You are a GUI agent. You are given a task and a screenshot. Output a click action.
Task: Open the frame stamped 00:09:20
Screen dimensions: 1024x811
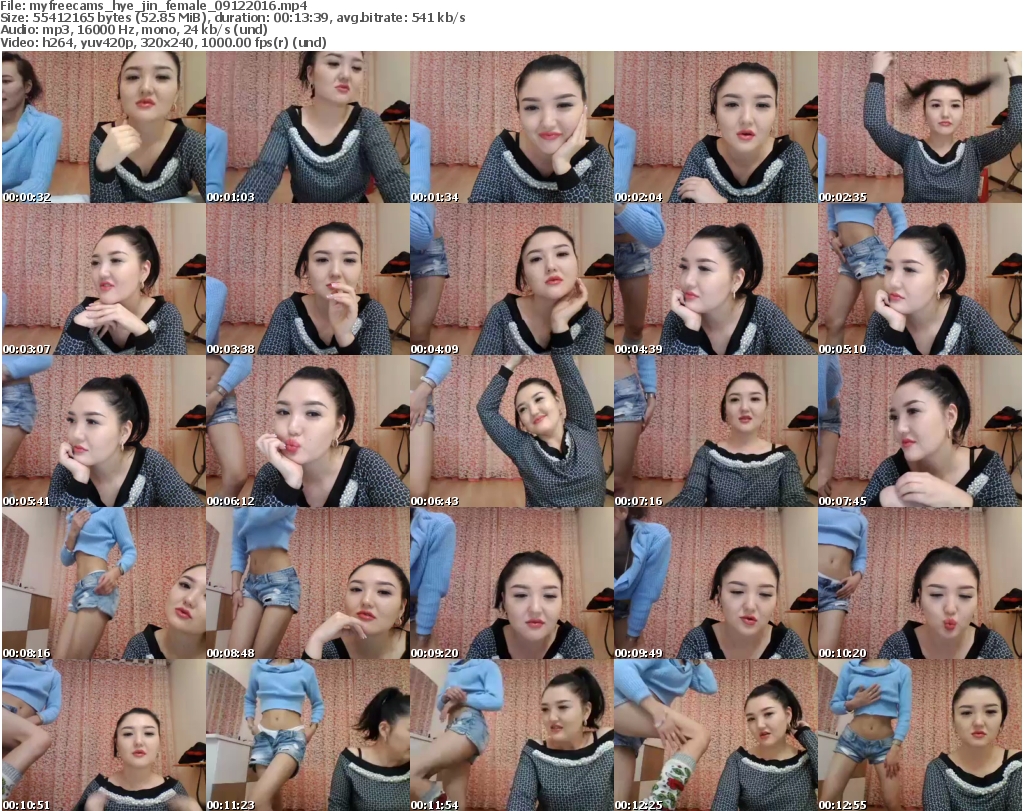coord(511,583)
